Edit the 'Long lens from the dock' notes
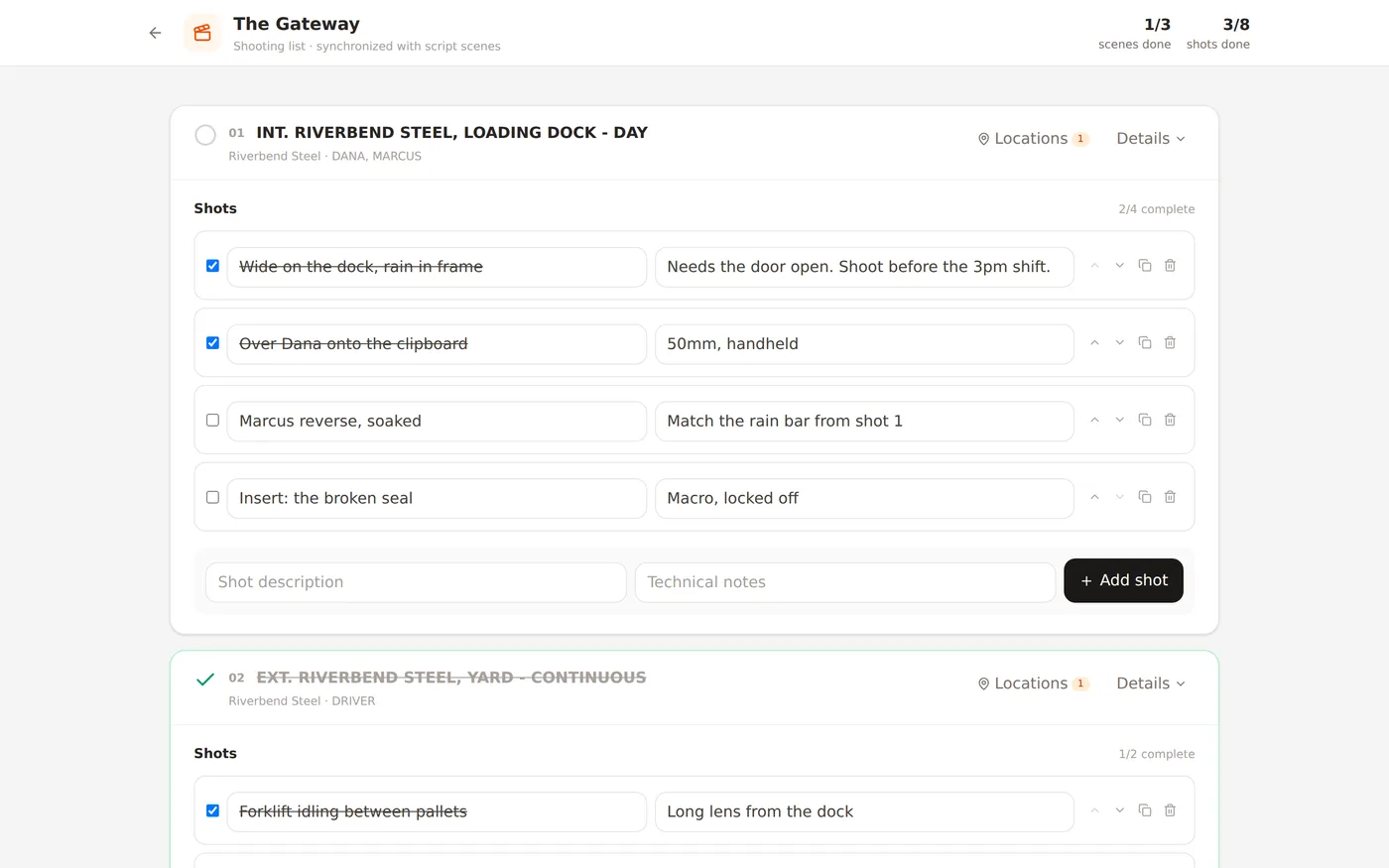 pos(864,812)
